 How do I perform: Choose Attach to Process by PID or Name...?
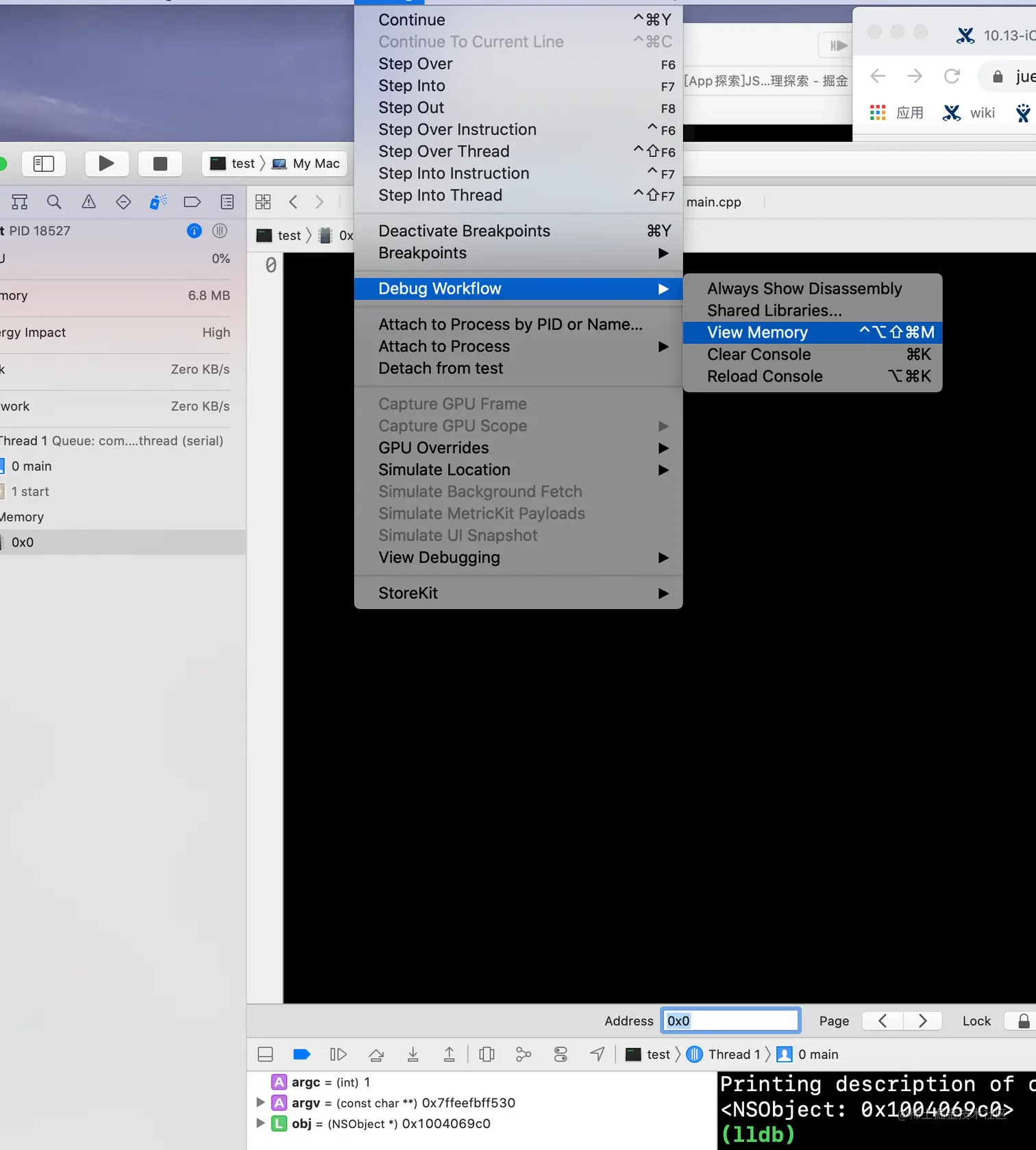point(519,324)
